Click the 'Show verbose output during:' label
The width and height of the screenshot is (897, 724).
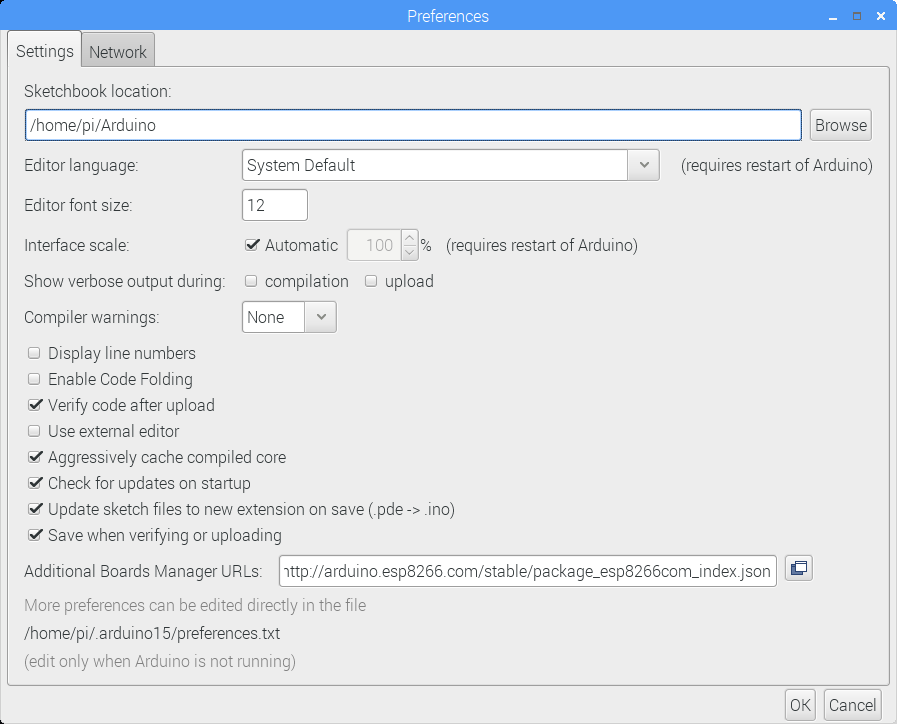coord(125,281)
